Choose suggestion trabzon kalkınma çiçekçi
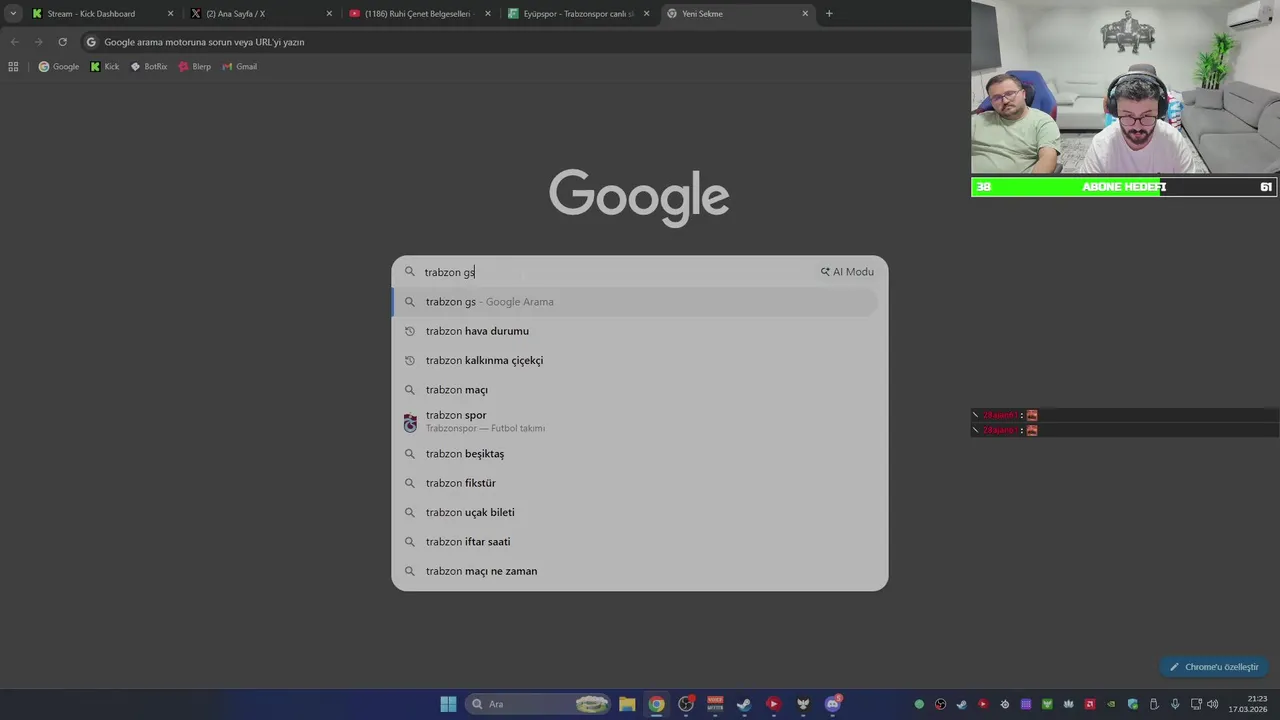1280x720 pixels. (x=635, y=360)
